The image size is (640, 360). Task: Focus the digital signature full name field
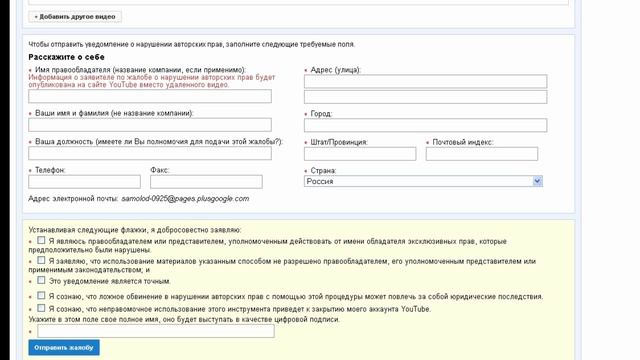click(x=156, y=331)
